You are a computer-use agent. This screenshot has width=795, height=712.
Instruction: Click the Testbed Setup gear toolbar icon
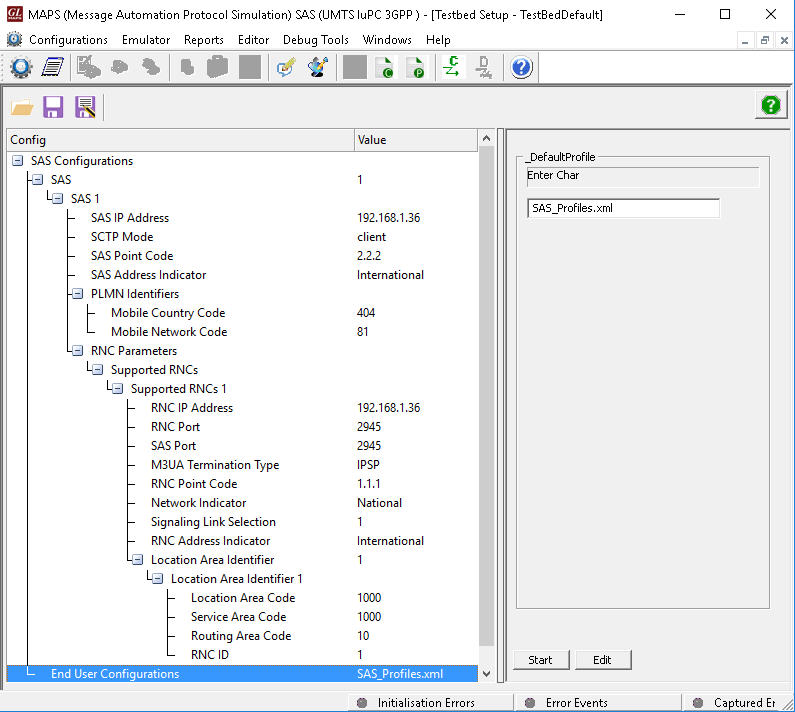click(x=21, y=67)
